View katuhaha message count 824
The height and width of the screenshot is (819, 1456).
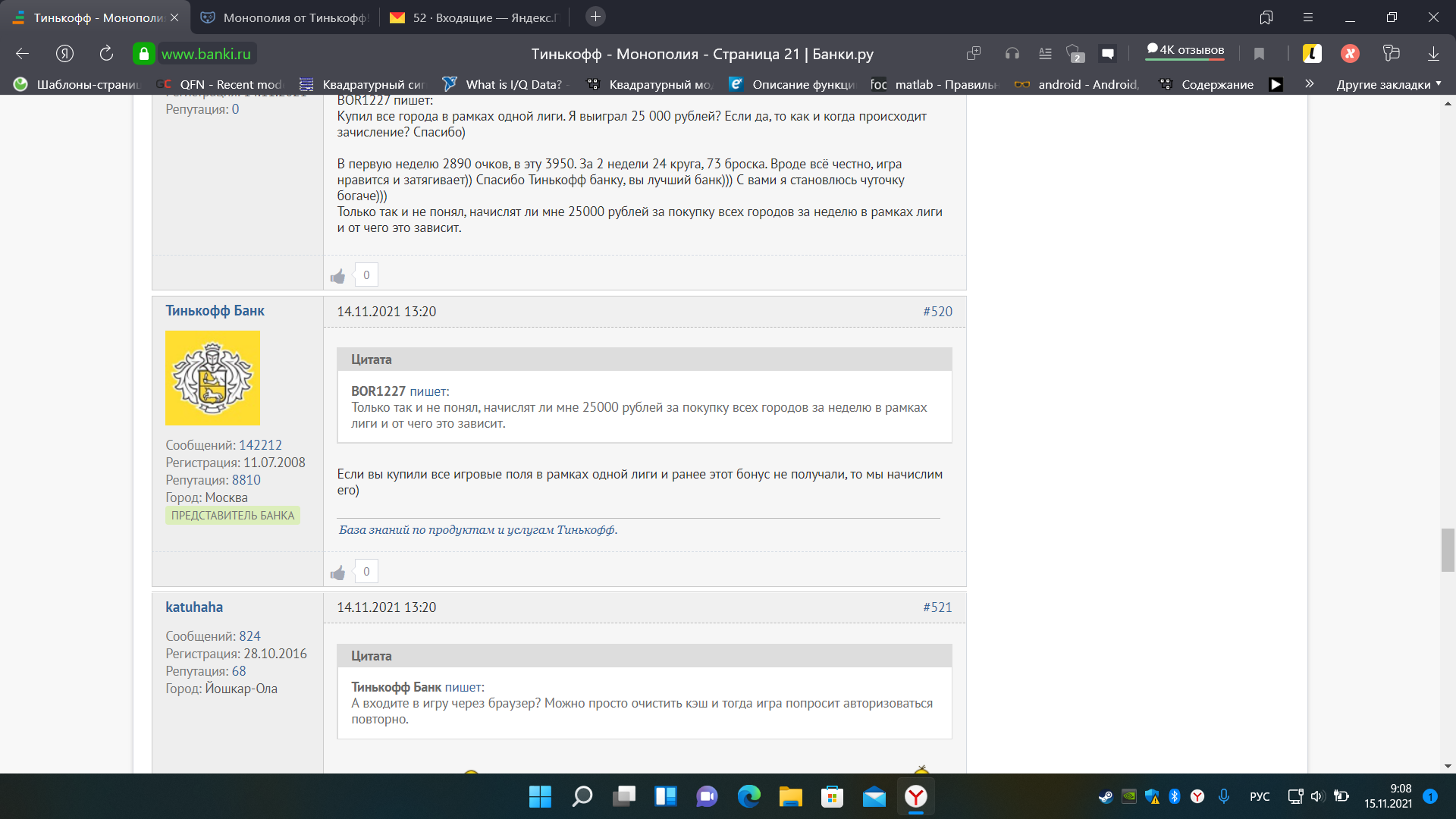click(x=249, y=636)
